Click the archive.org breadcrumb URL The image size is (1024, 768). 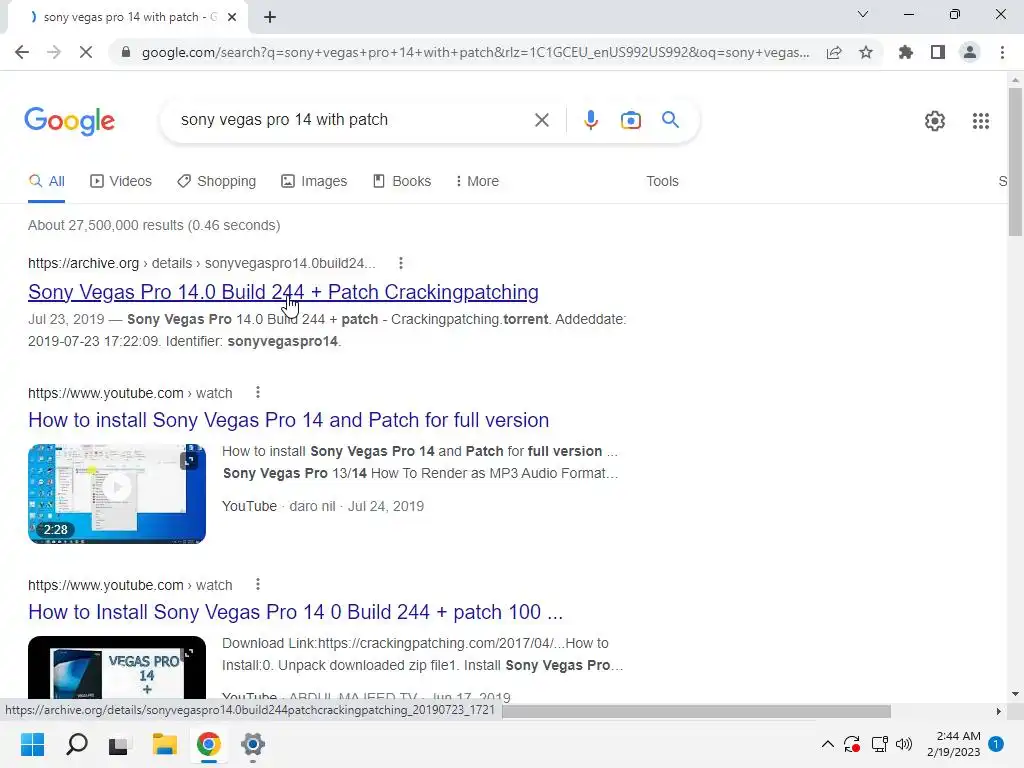(x=202, y=263)
